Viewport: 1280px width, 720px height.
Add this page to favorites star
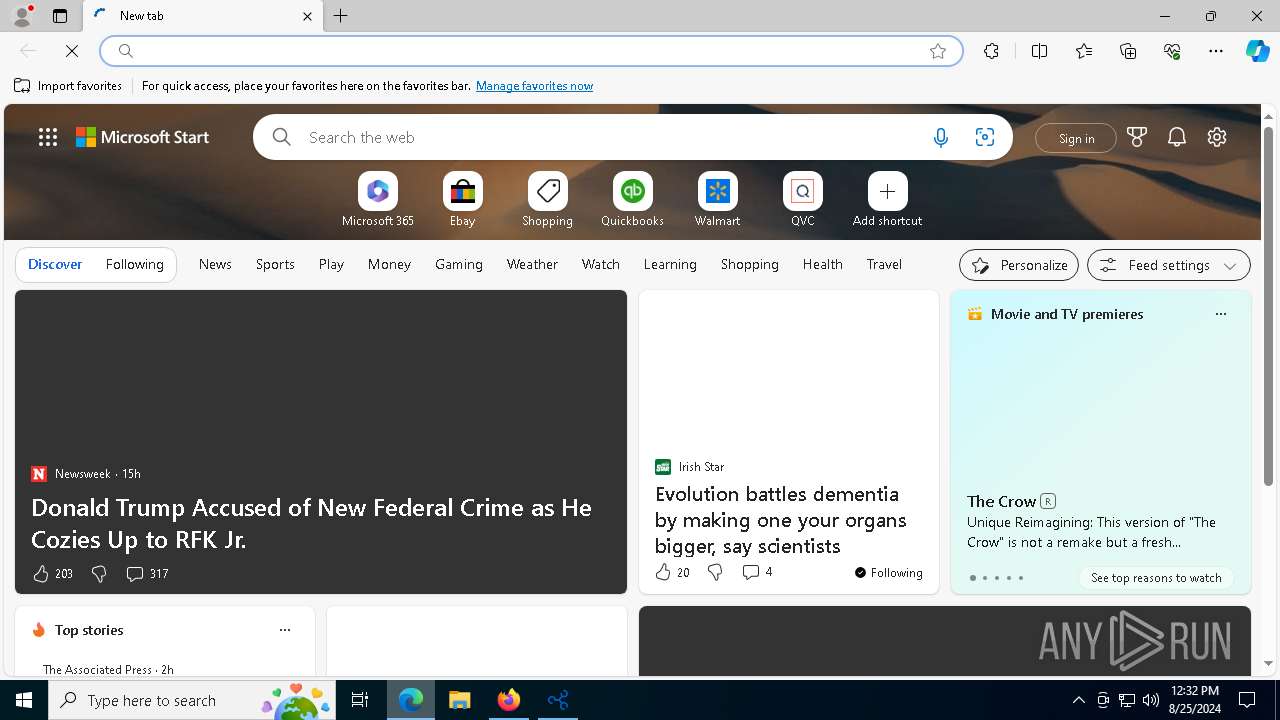point(938,51)
